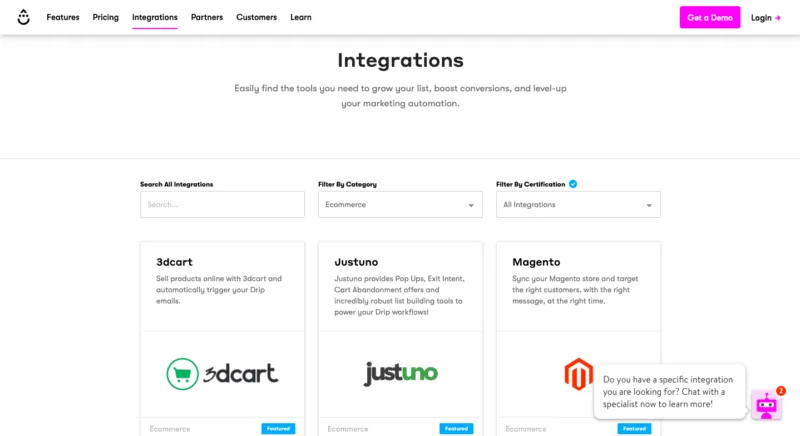Expand the Filter By Category dropdown

[400, 204]
